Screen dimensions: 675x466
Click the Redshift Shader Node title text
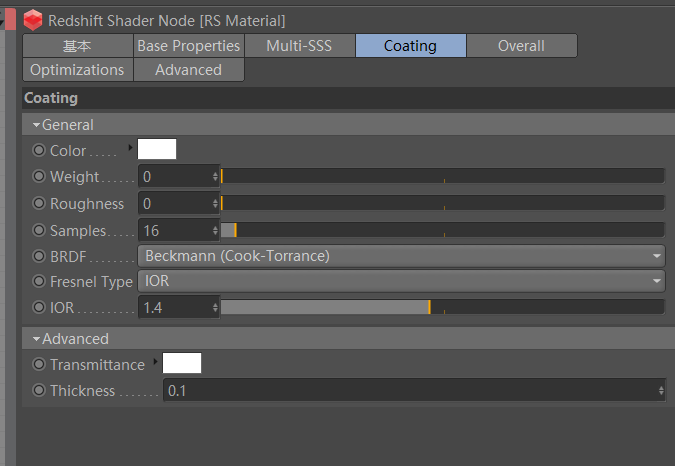pyautogui.click(x=167, y=21)
